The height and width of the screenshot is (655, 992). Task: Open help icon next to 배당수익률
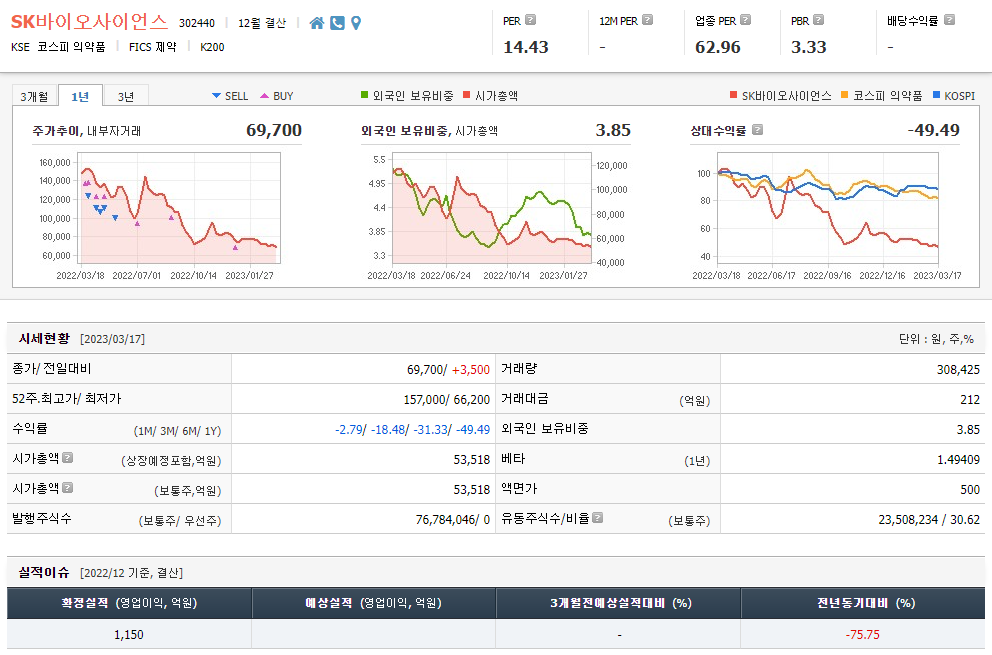tap(949, 20)
